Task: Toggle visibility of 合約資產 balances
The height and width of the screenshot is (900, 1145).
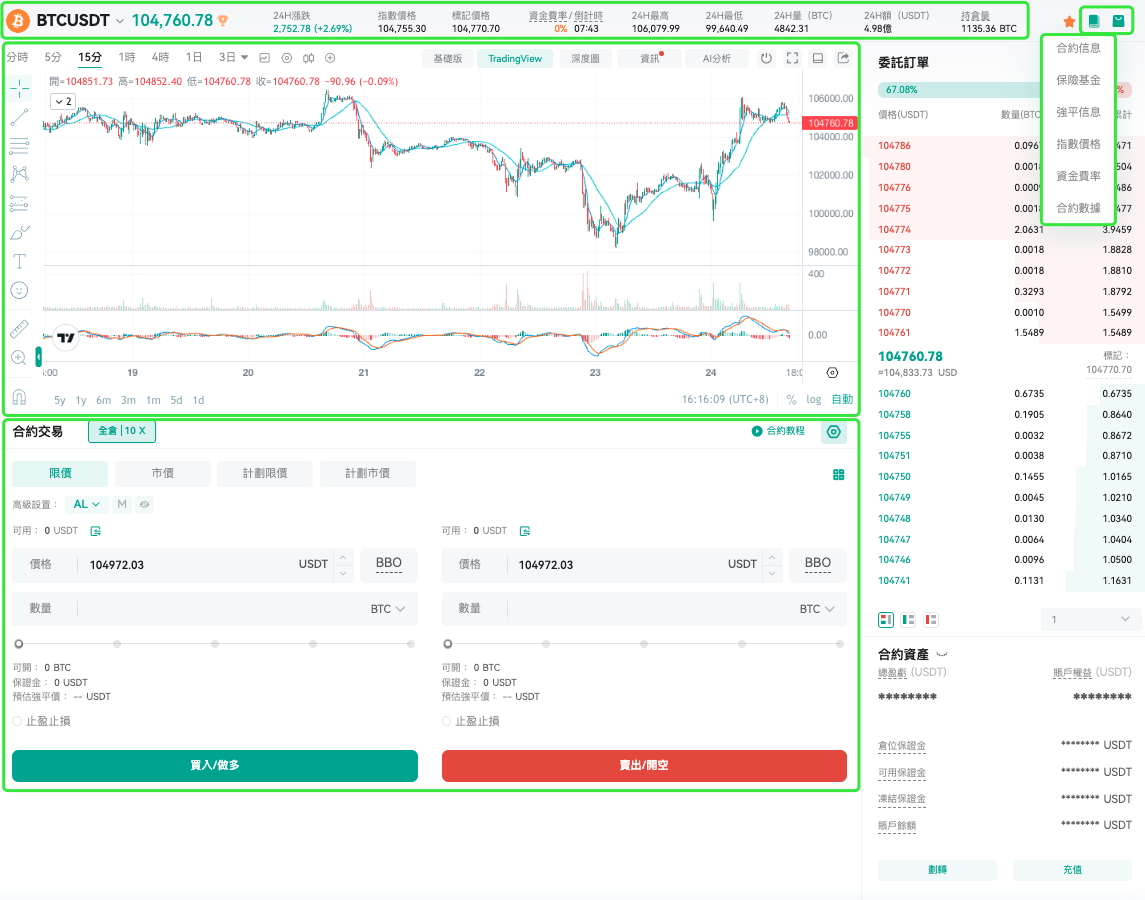Action: coord(942,655)
